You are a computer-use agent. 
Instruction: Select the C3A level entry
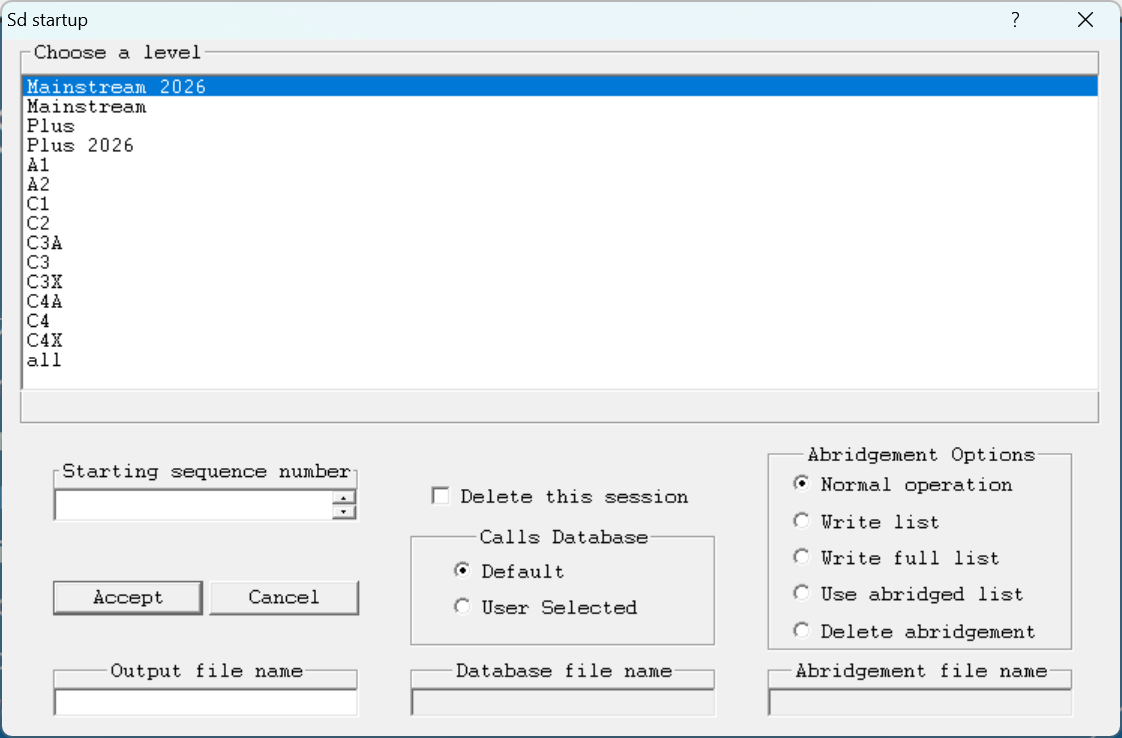click(45, 243)
